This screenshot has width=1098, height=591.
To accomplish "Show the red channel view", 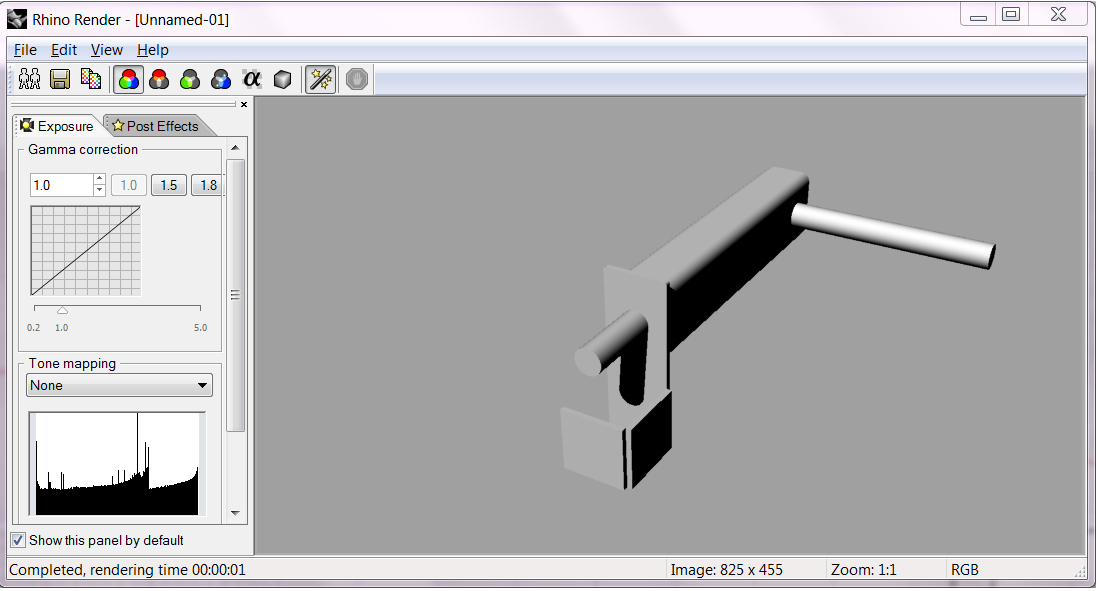I will [x=160, y=79].
